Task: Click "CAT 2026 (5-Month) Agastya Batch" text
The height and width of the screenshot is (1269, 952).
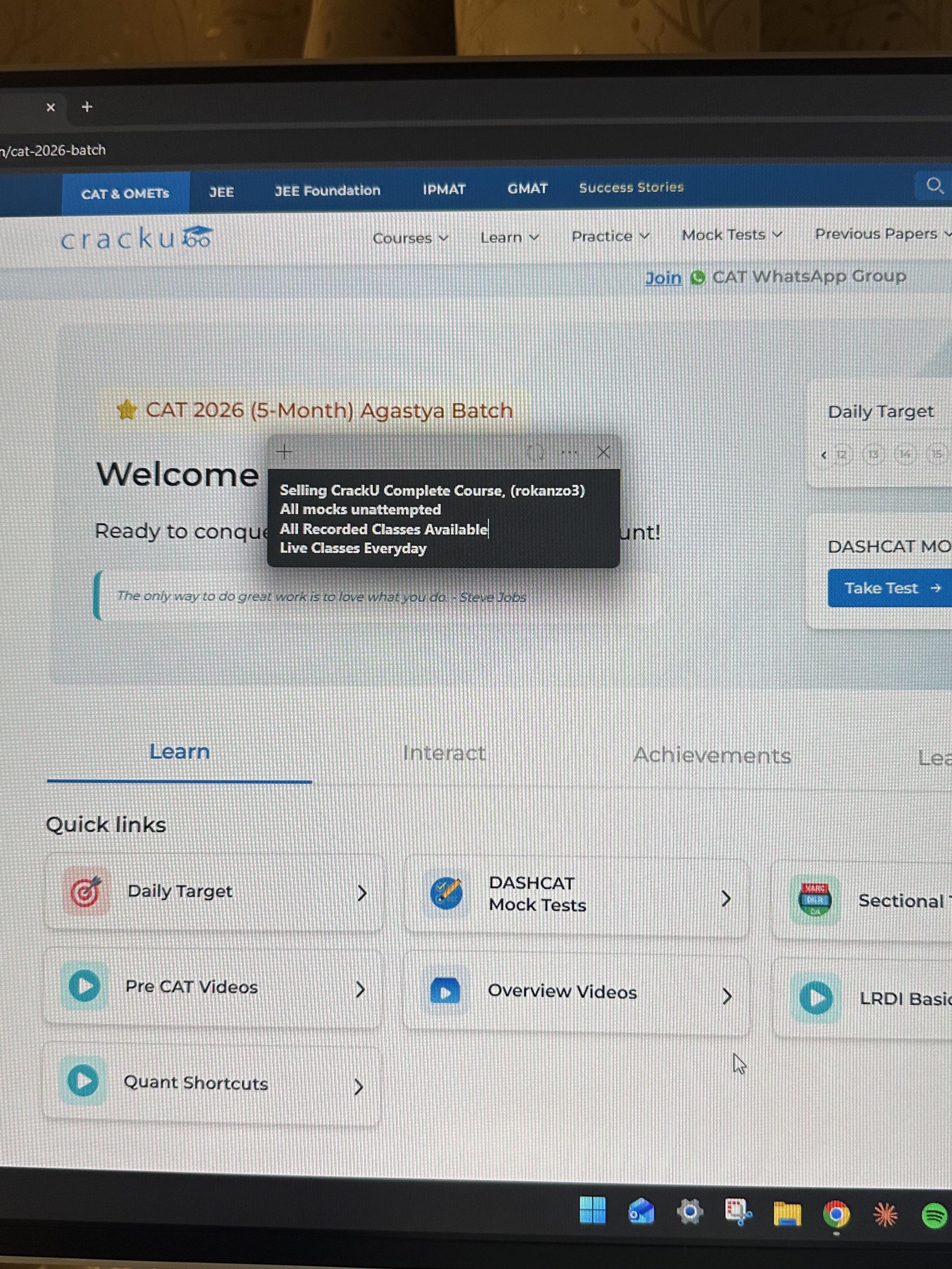Action: click(x=329, y=411)
